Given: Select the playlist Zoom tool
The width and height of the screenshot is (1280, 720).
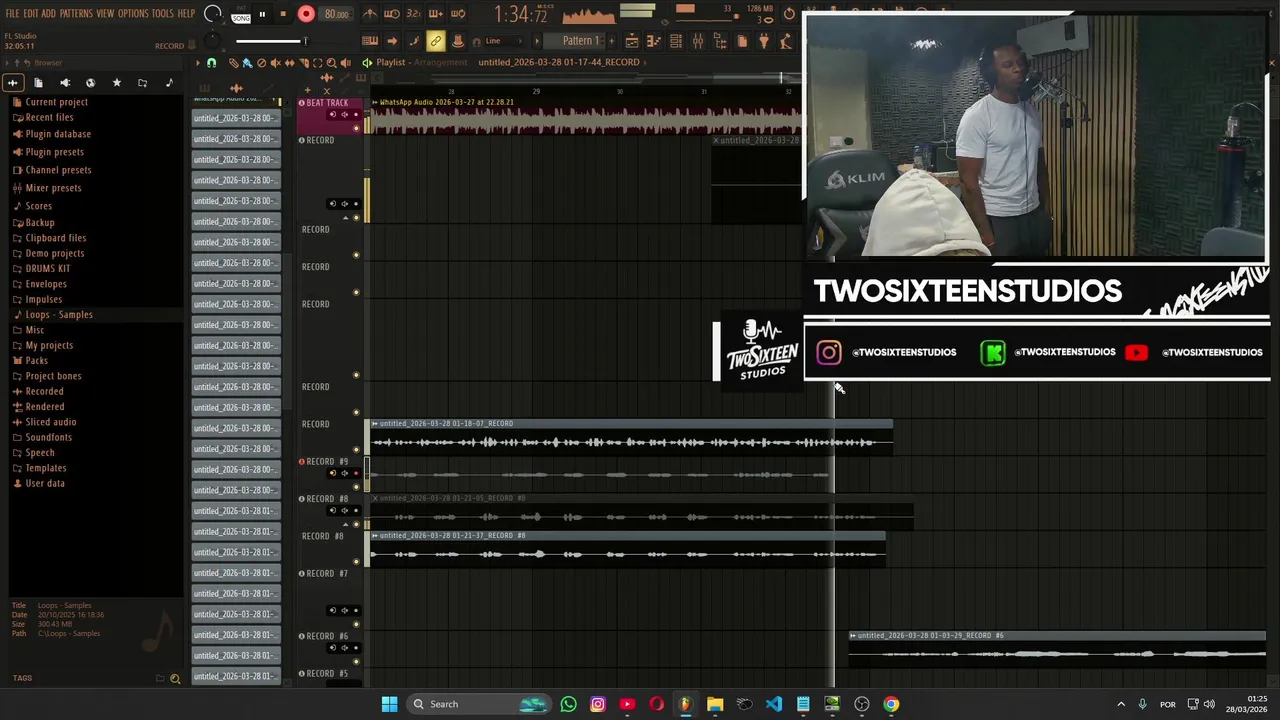Looking at the screenshot, I should coord(331,62).
